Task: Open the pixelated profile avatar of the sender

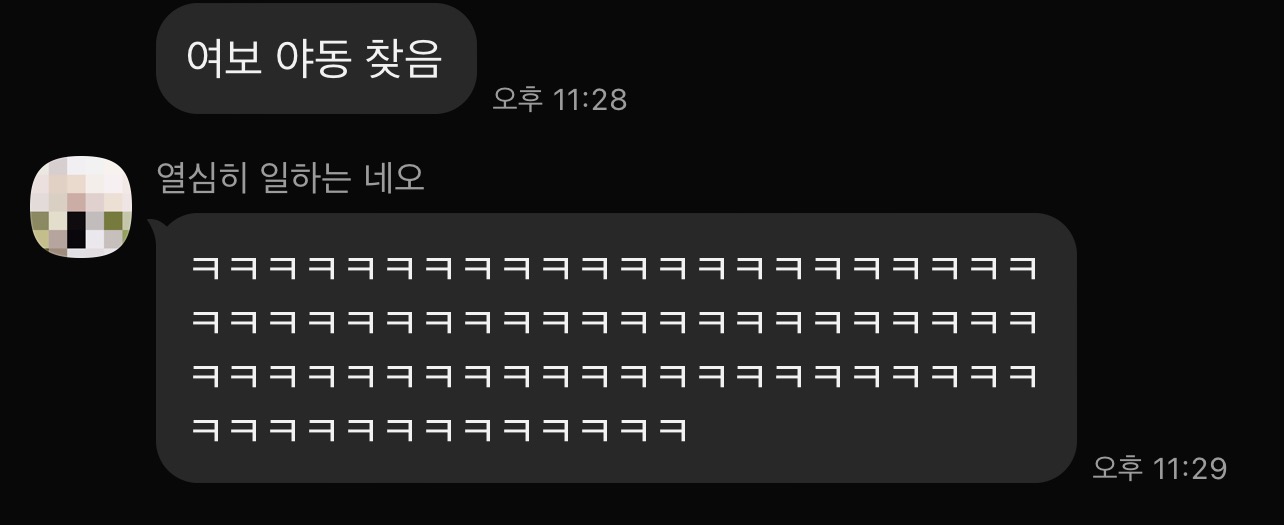Action: (83, 206)
